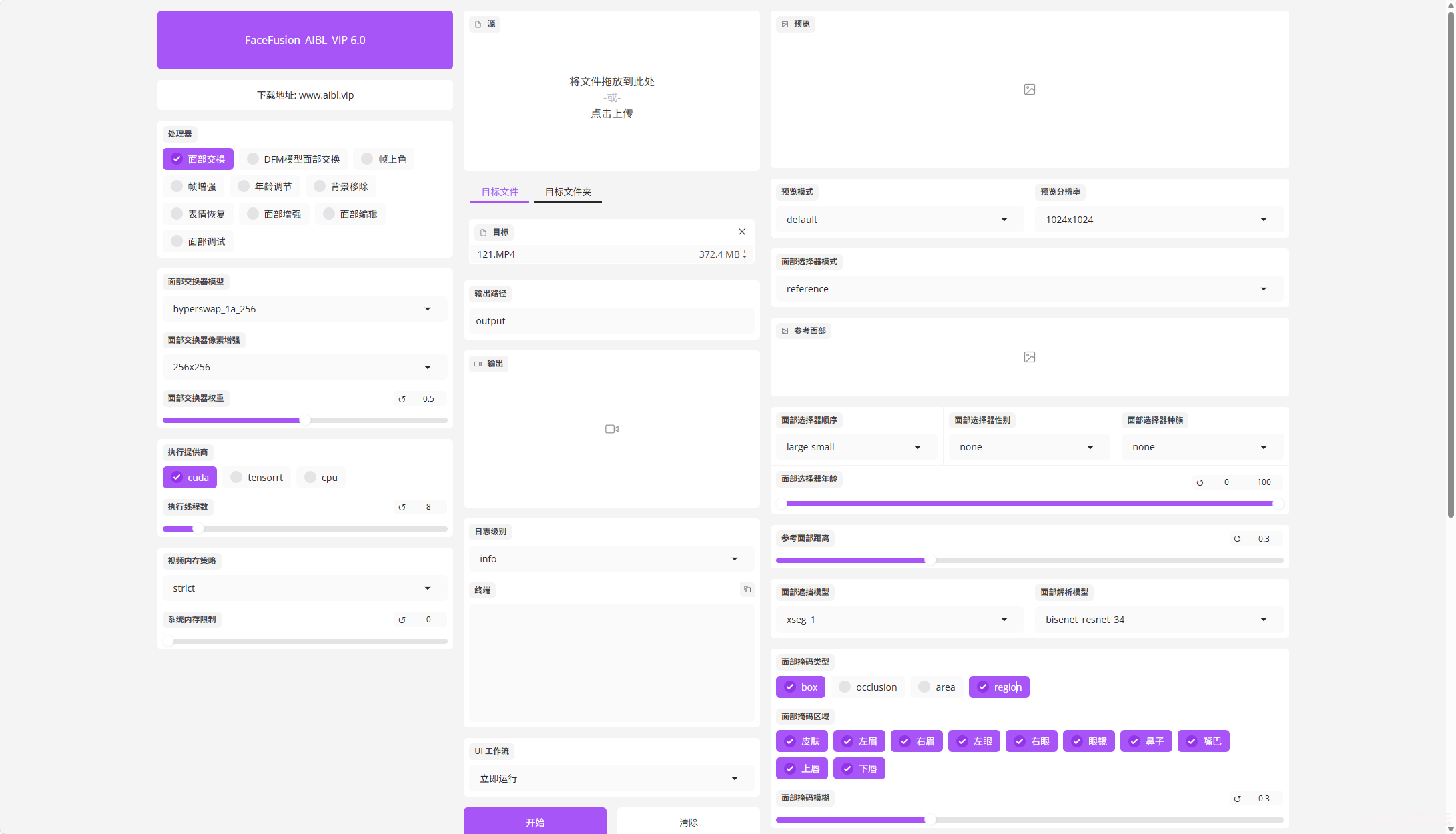The width and height of the screenshot is (1456, 834).
Task: Reset the 系统内存限制 value icon
Action: click(x=402, y=620)
